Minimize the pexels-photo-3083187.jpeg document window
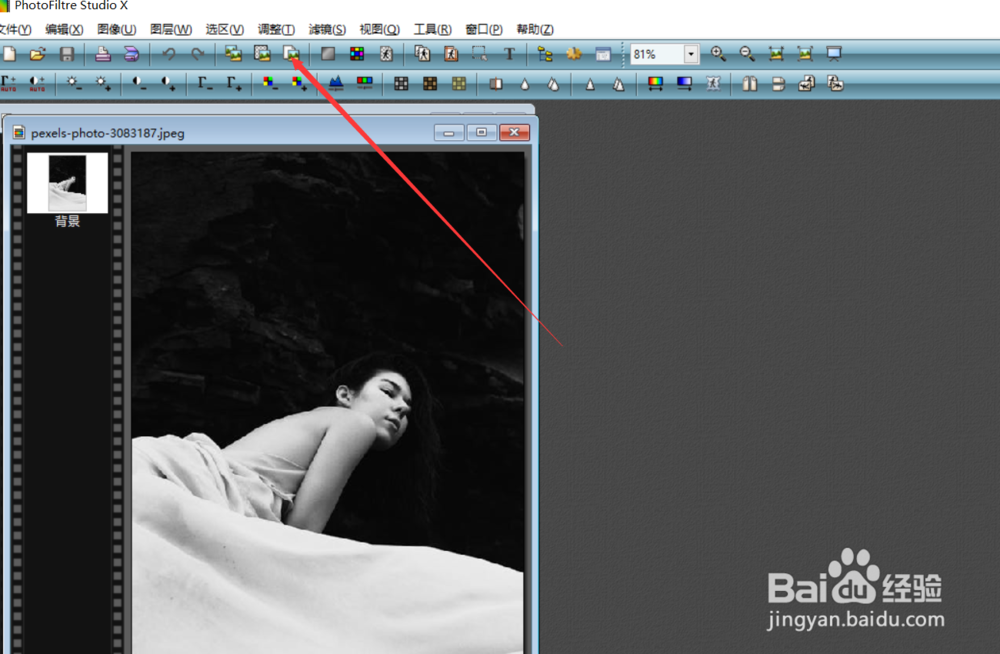The width and height of the screenshot is (1000, 654). tap(449, 132)
